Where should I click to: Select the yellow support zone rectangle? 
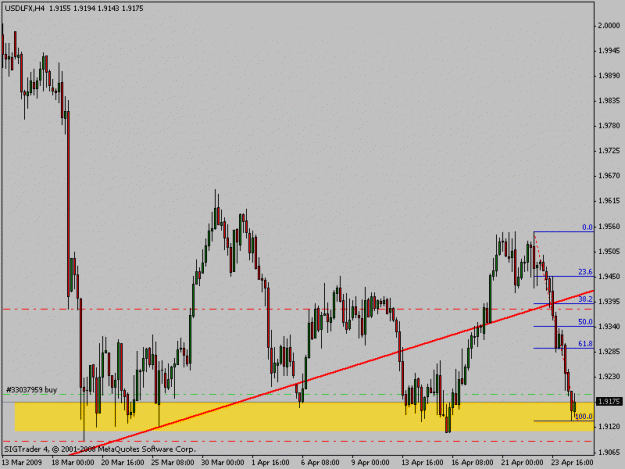[x=304, y=417]
